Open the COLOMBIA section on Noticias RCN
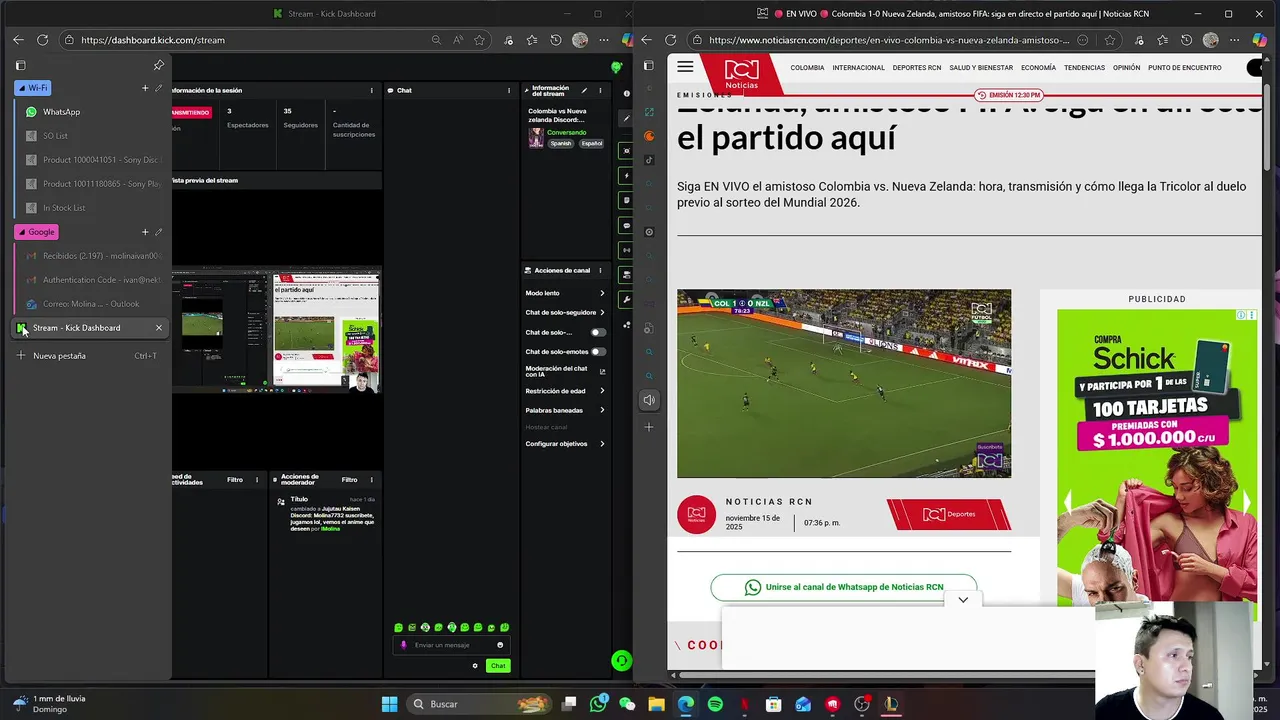Screen dimensions: 1280x720 (807, 68)
